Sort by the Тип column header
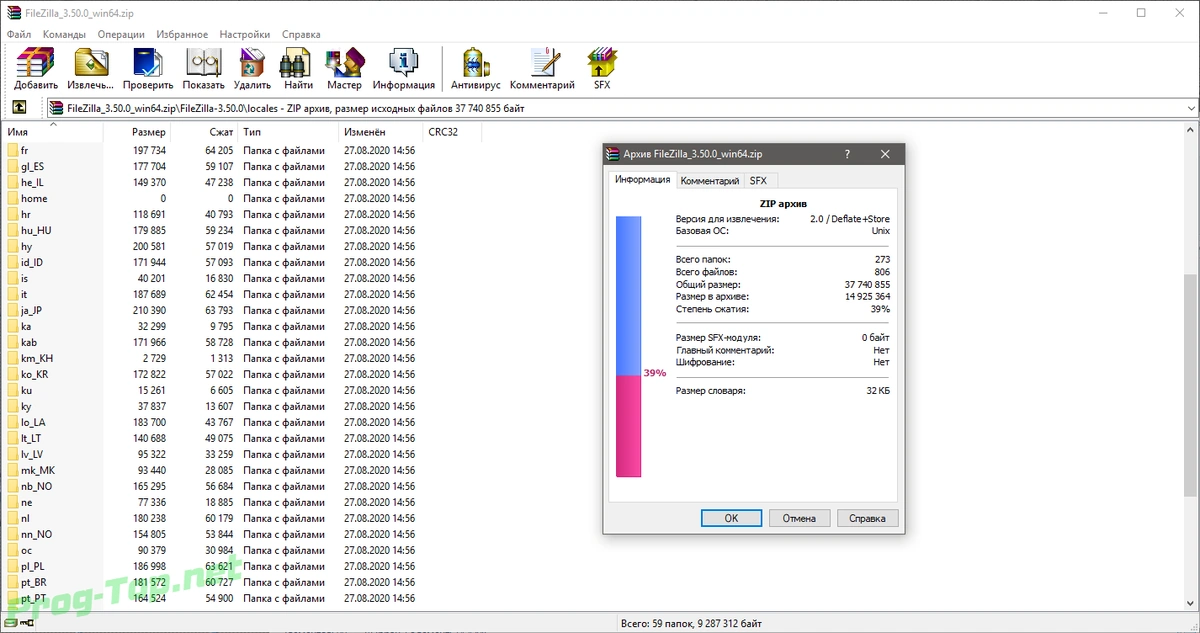 [288, 132]
